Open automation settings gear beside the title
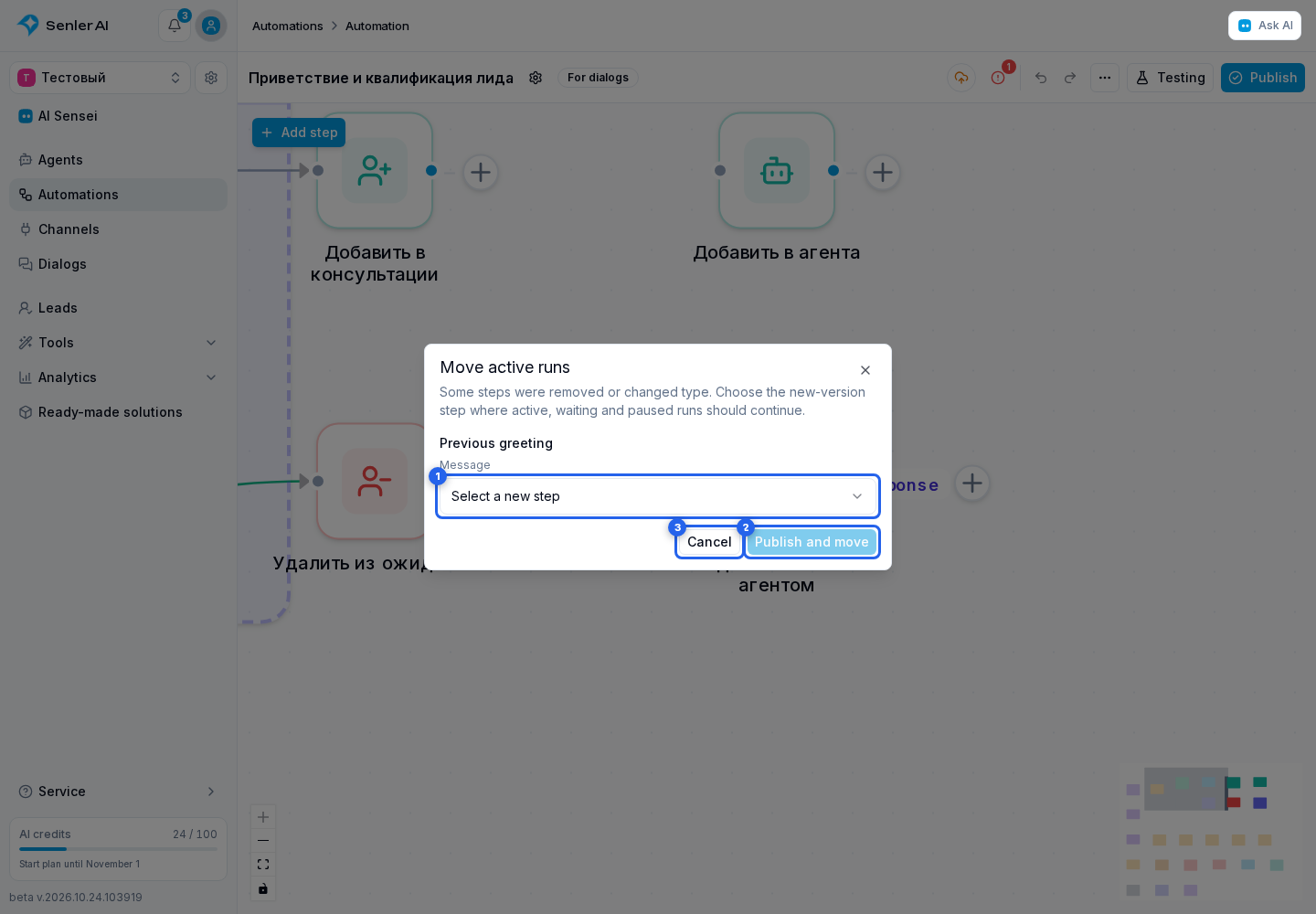Viewport: 1316px width, 914px height. pyautogui.click(x=536, y=78)
